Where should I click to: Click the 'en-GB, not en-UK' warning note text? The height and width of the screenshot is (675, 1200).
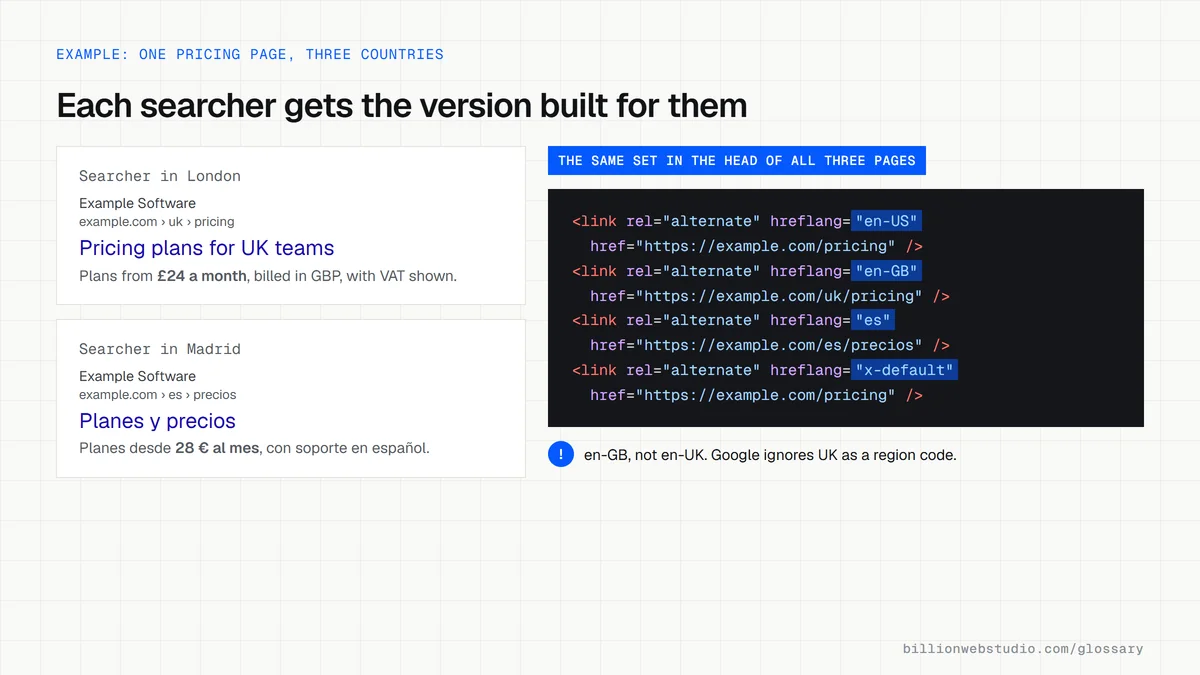click(x=770, y=455)
